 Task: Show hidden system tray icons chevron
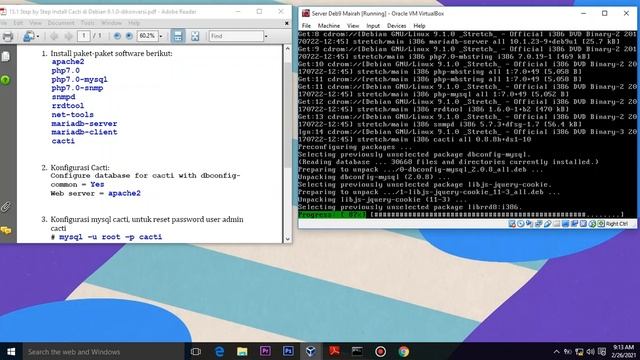[x=556, y=351]
